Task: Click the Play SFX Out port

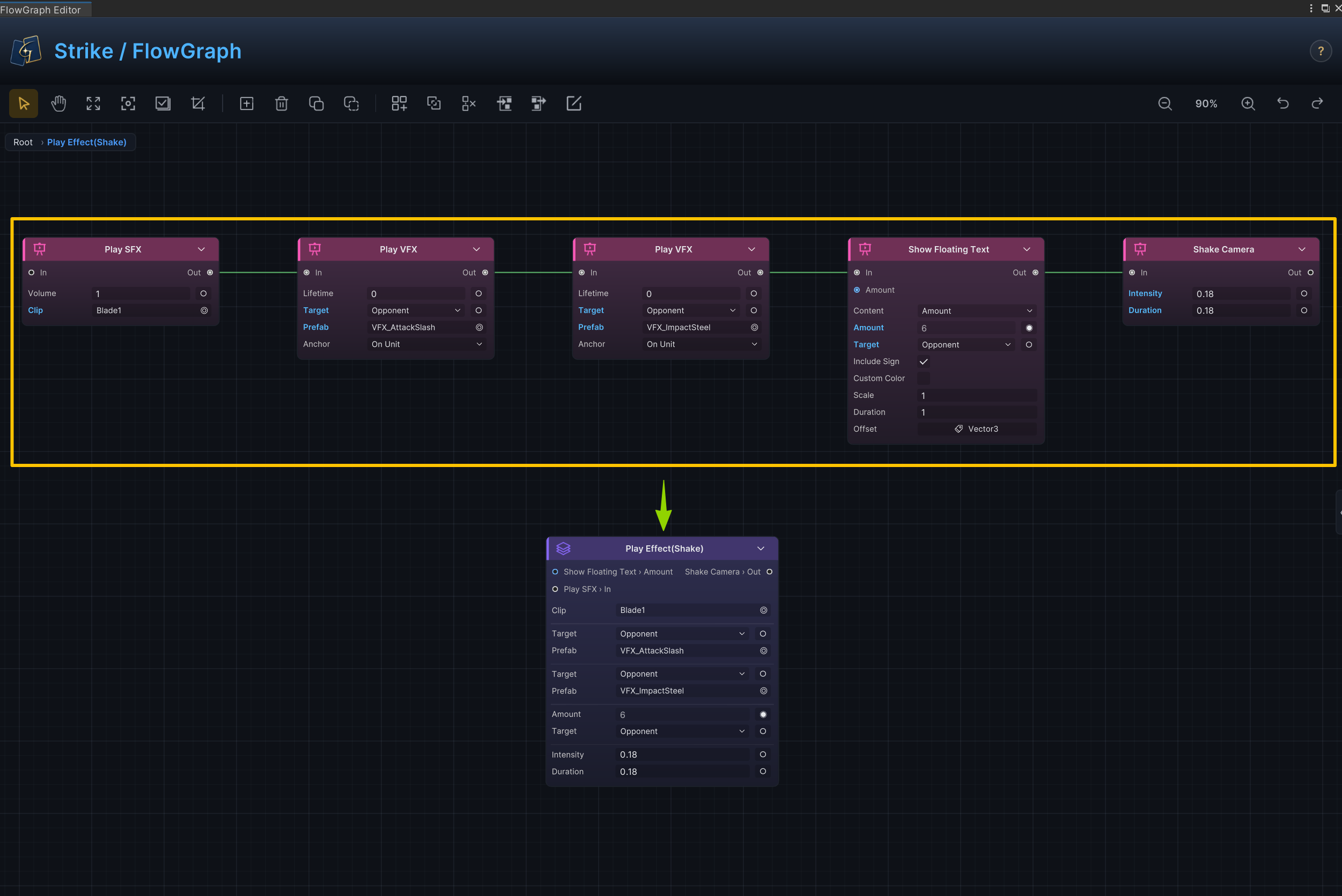Action: 210,272
